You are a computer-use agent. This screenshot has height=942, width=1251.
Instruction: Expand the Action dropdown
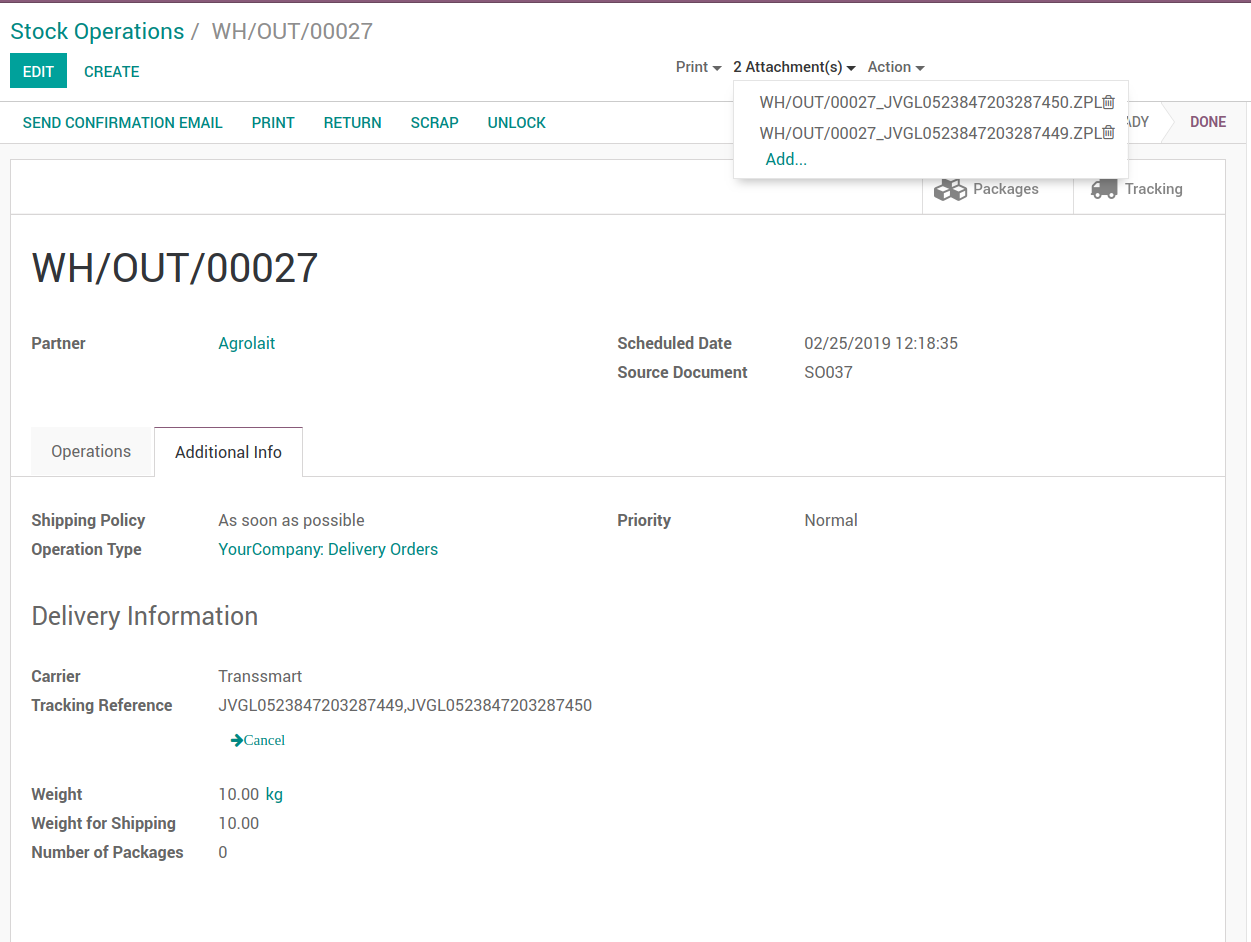click(896, 67)
